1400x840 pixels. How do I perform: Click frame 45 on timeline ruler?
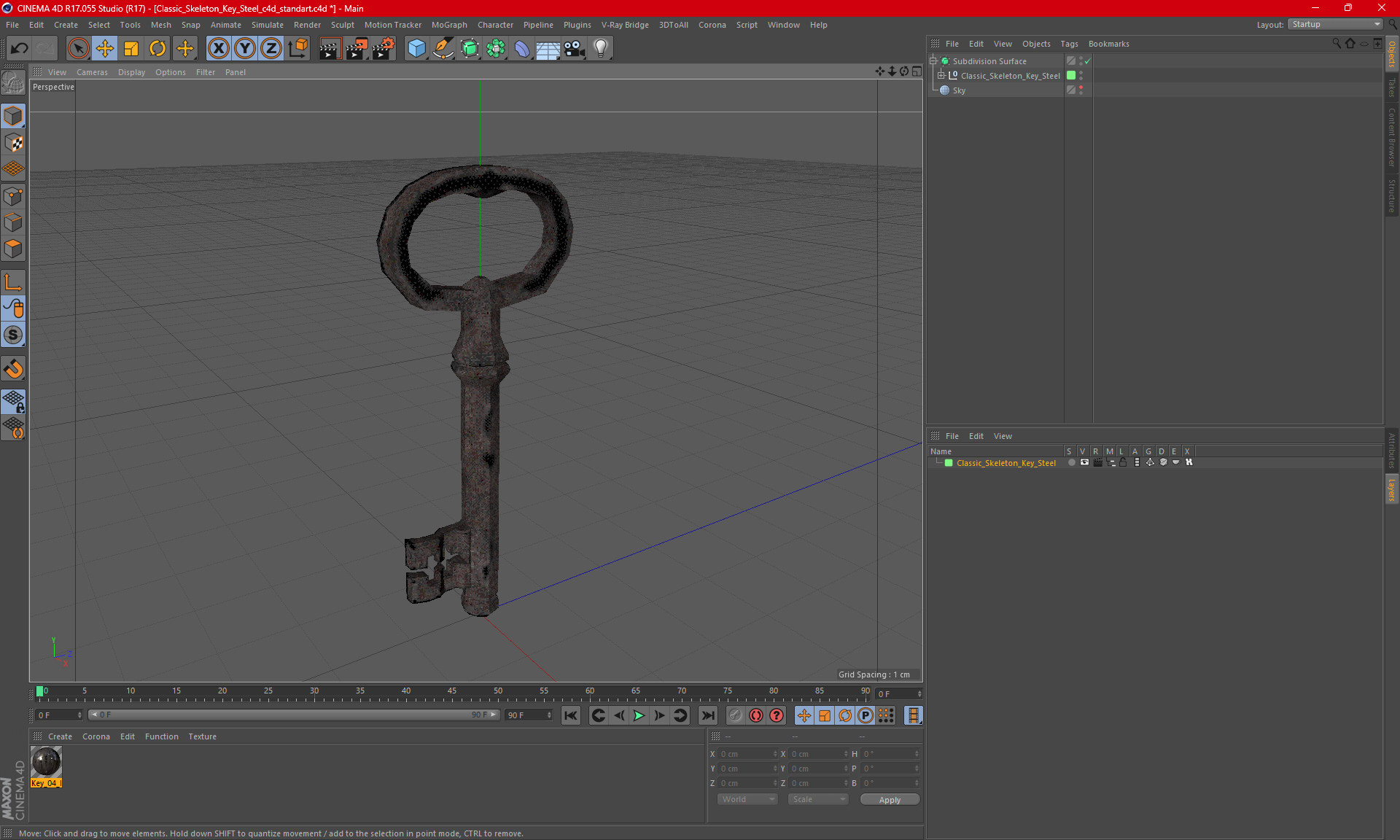point(452,692)
